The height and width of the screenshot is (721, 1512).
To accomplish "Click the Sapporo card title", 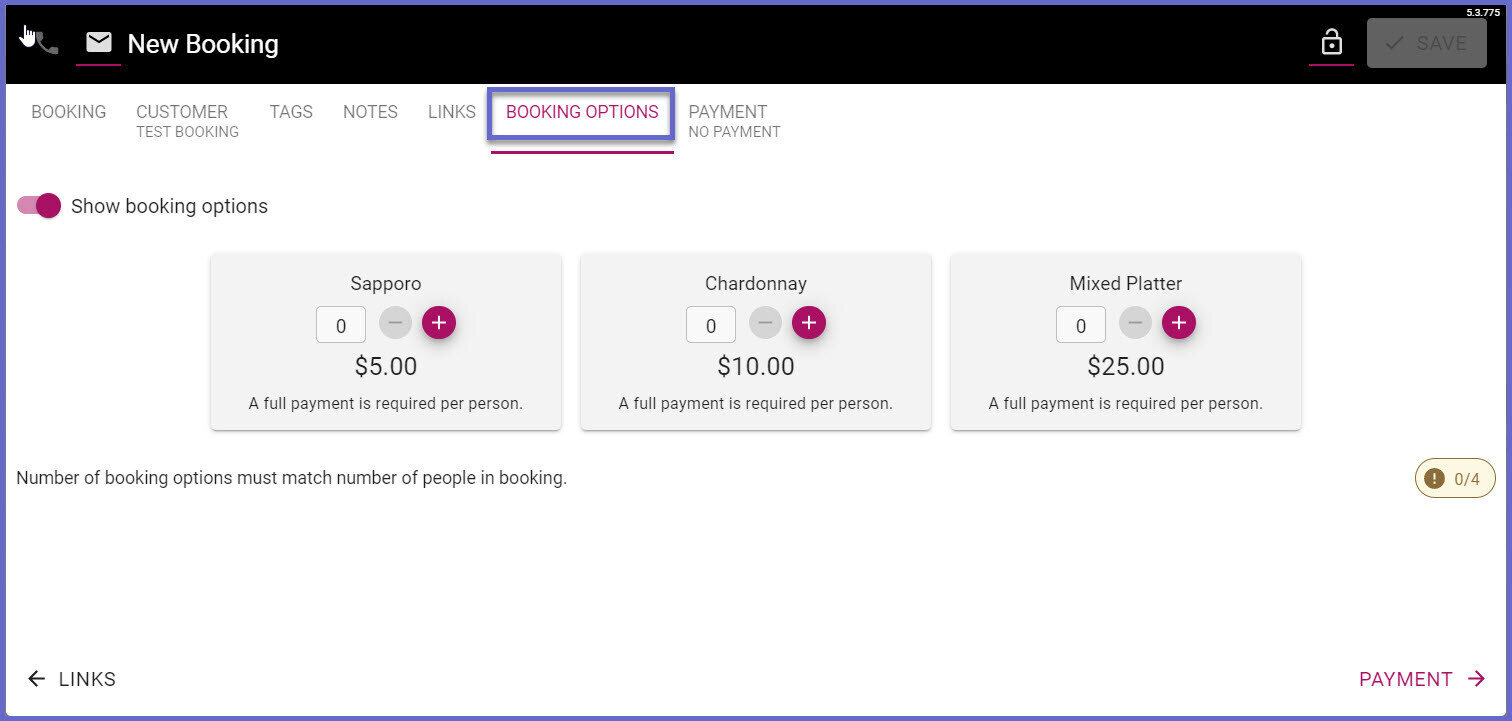I will pyautogui.click(x=386, y=284).
